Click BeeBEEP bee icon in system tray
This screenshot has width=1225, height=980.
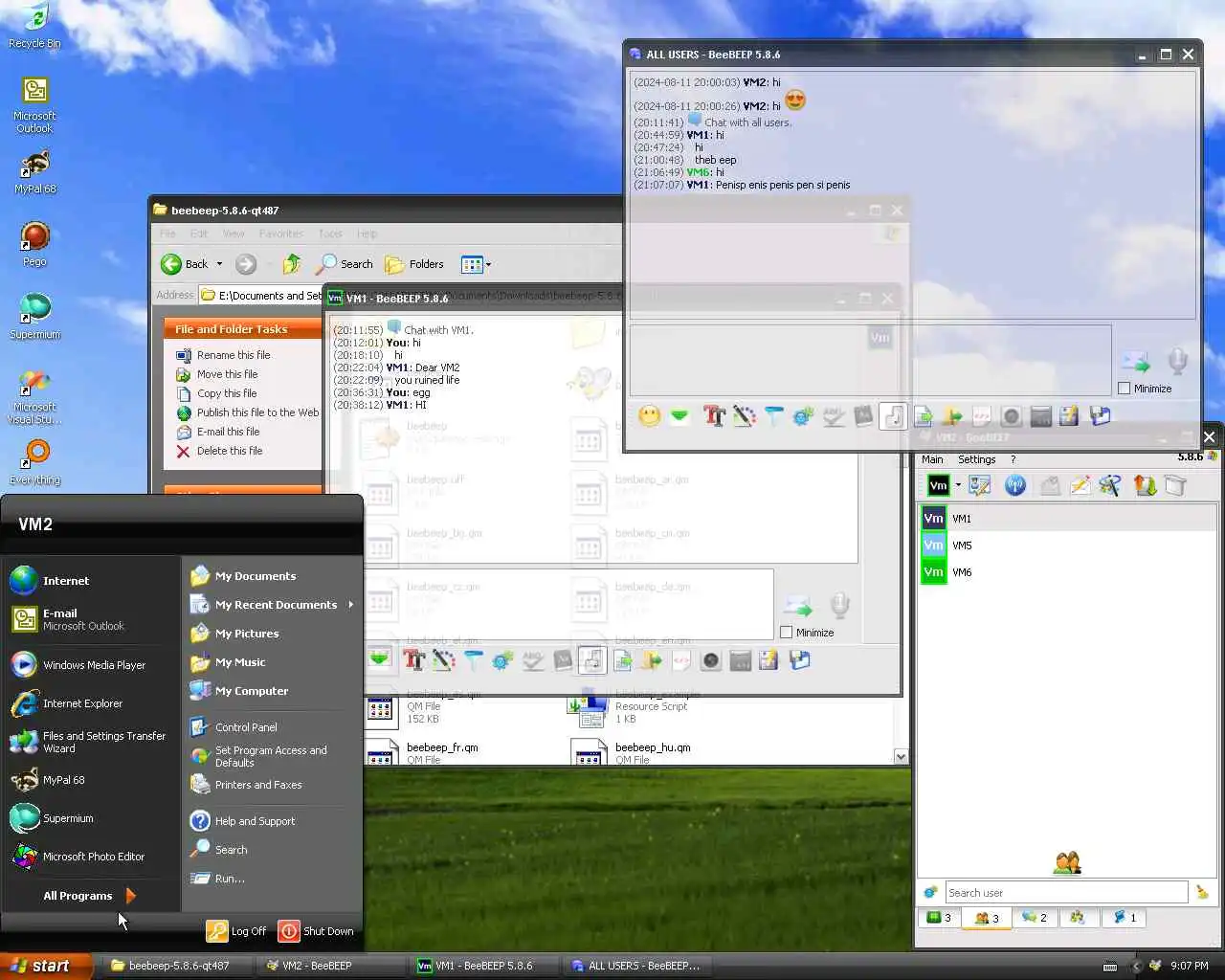(x=1155, y=966)
